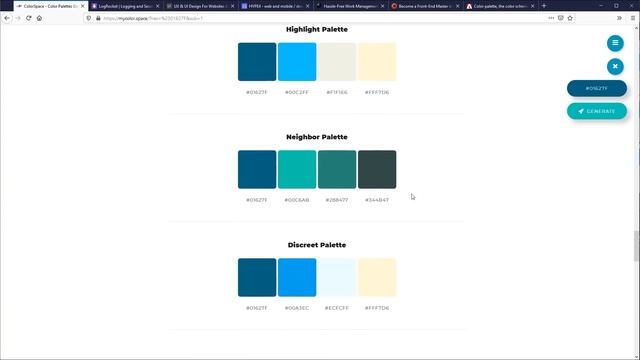The image size is (640, 360).
Task: Open the tracking protection shield icon
Action: tap(89, 18)
